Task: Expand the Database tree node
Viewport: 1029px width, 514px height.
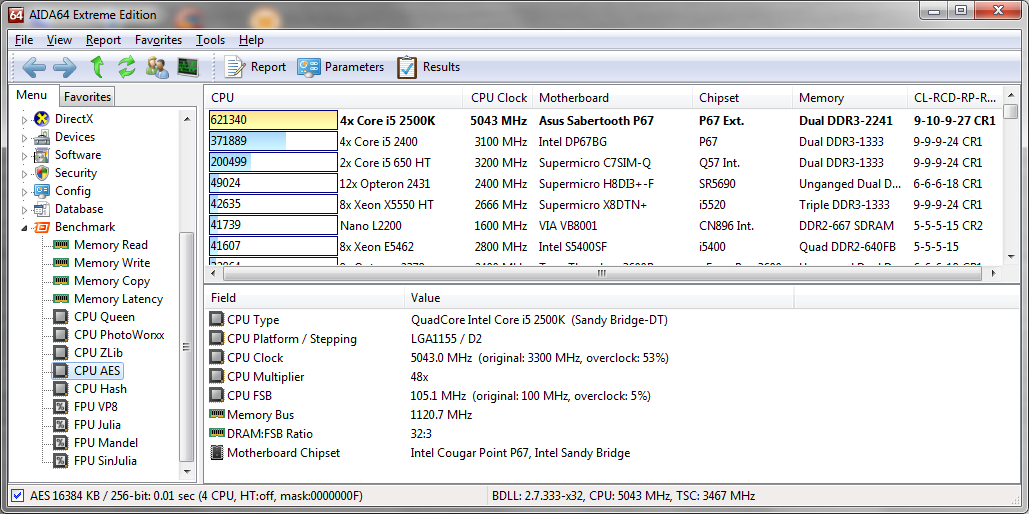Action: (x=25, y=210)
